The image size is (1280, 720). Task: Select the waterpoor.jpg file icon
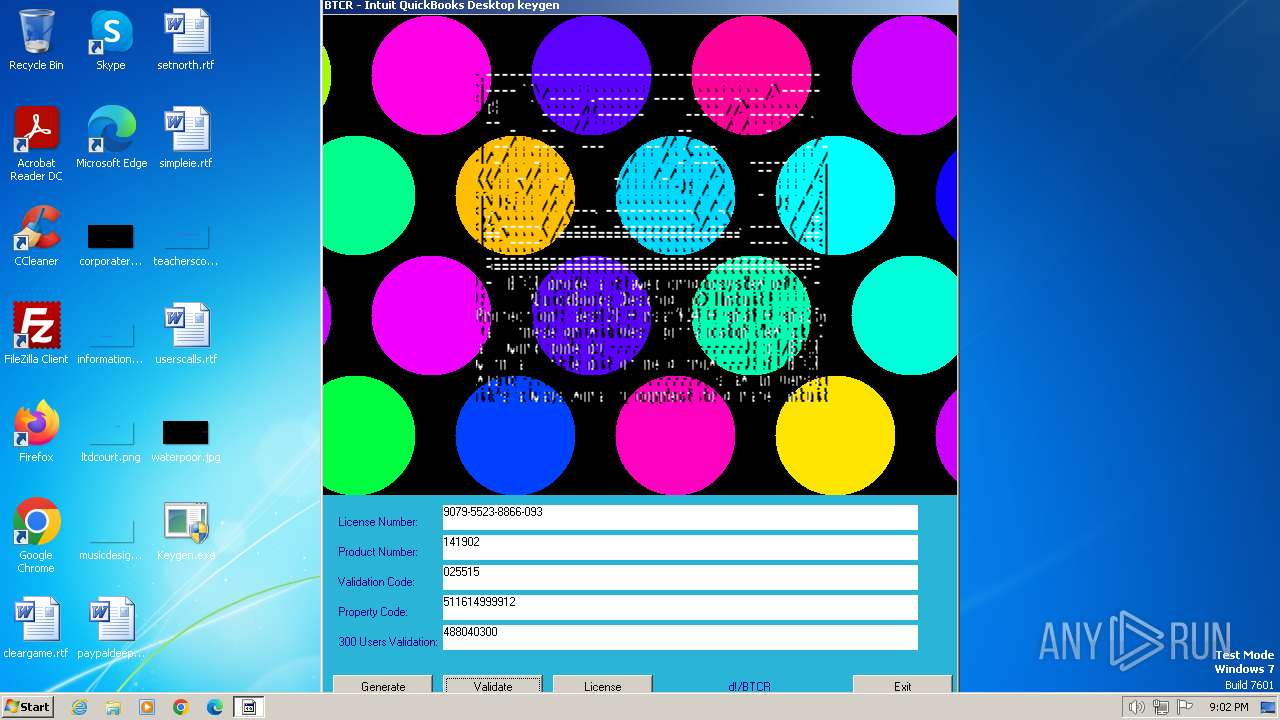coord(186,442)
